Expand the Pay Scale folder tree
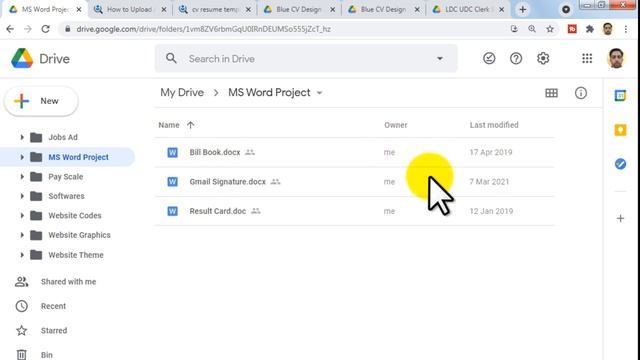The width and height of the screenshot is (640, 360). click(x=22, y=177)
